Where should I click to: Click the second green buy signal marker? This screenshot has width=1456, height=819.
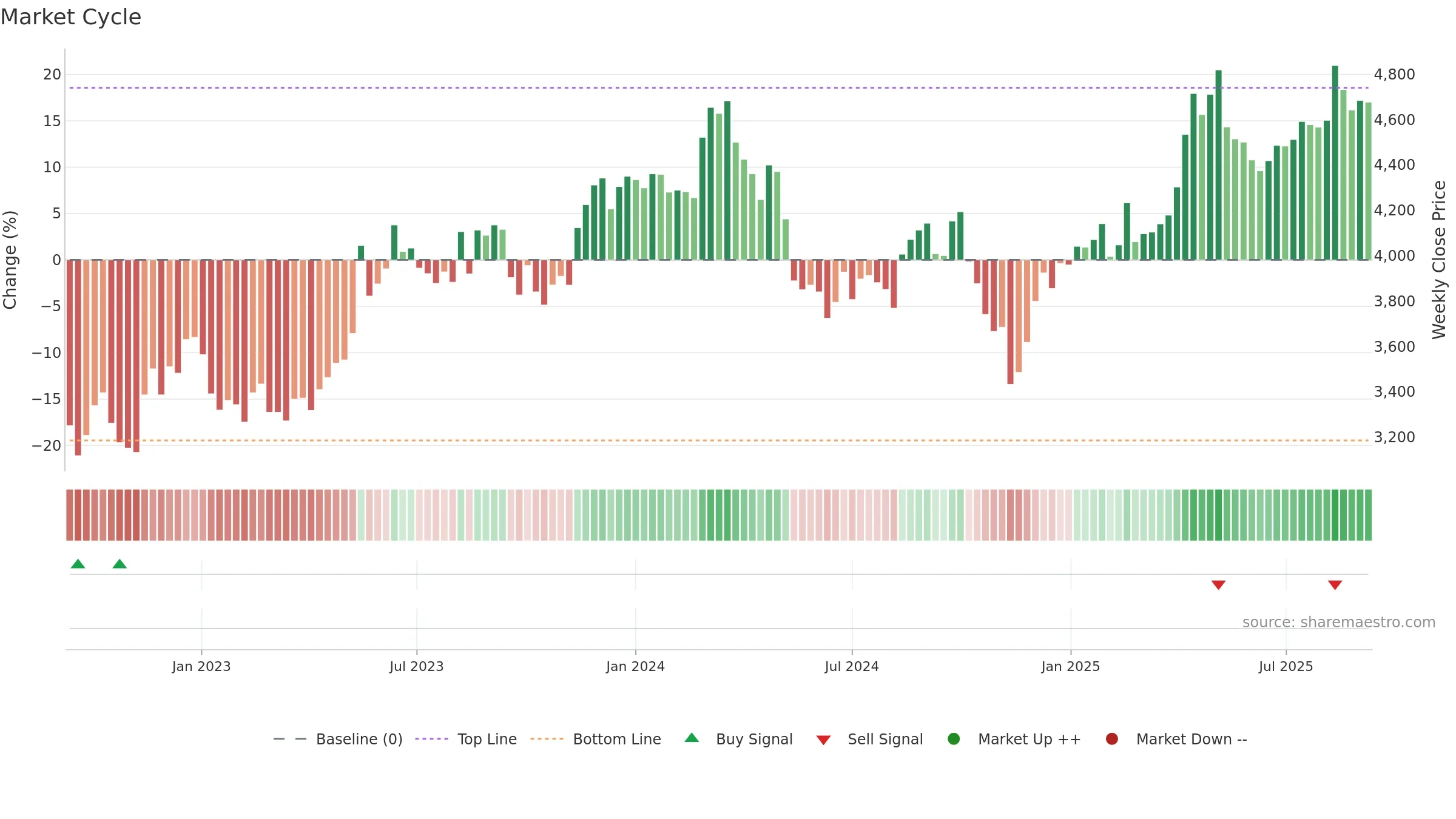click(x=120, y=564)
